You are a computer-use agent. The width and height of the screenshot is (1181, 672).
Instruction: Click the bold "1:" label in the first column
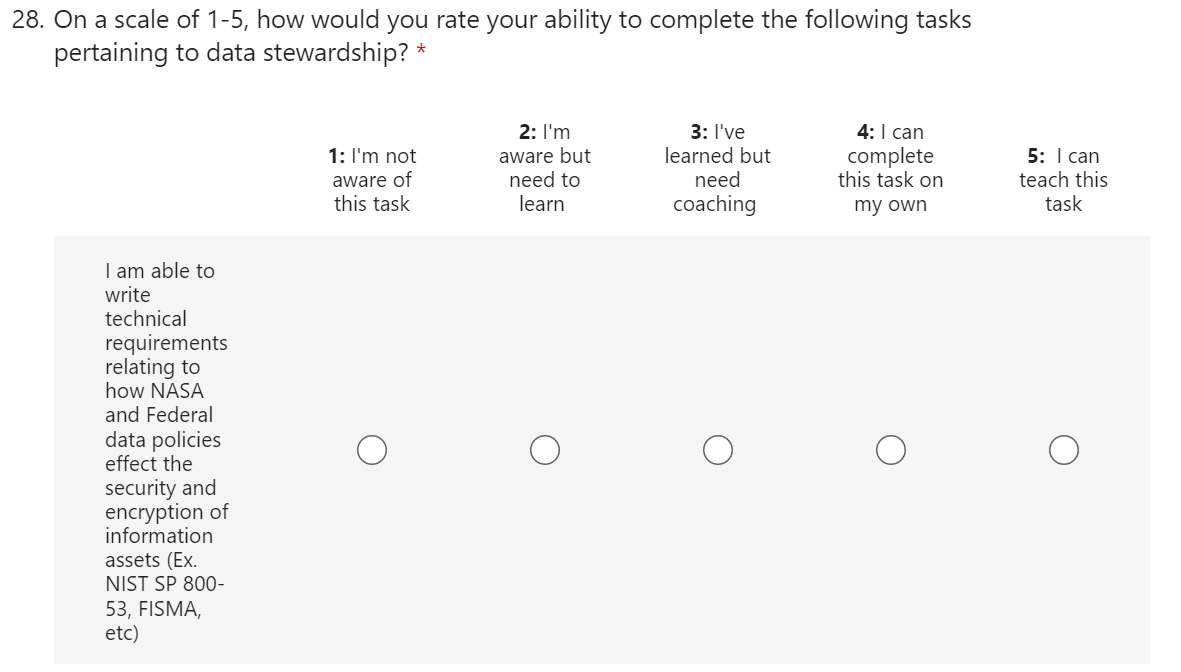click(337, 156)
